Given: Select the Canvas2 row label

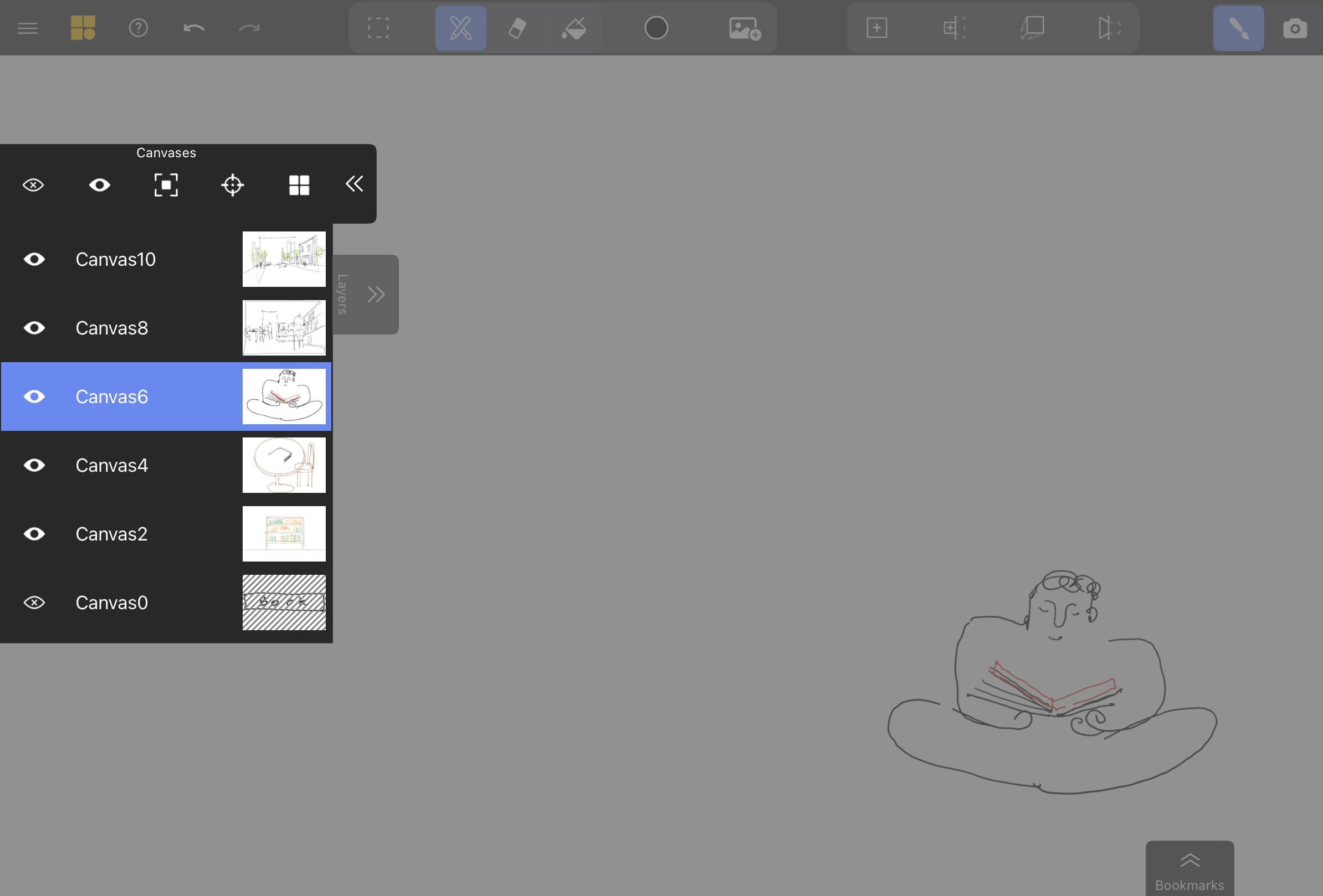Looking at the screenshot, I should [111, 534].
